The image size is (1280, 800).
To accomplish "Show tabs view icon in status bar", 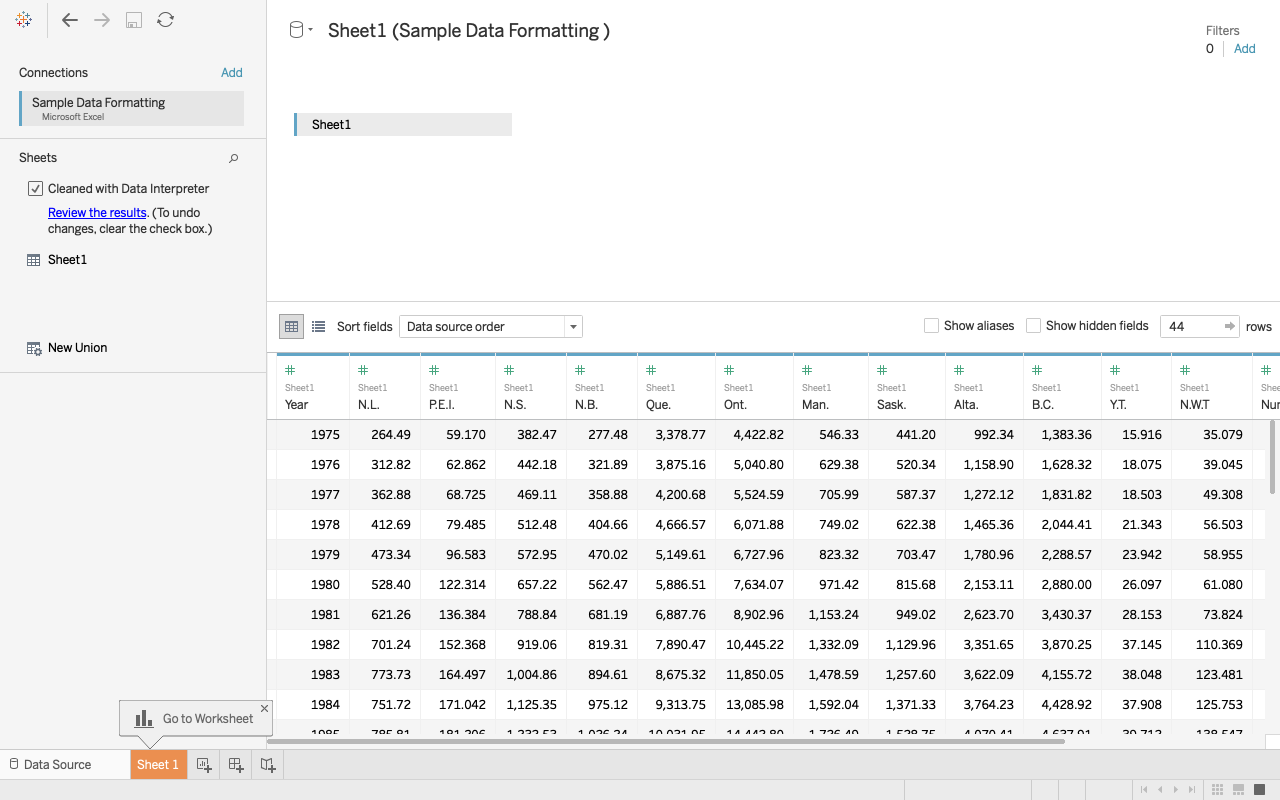I will (1259, 790).
